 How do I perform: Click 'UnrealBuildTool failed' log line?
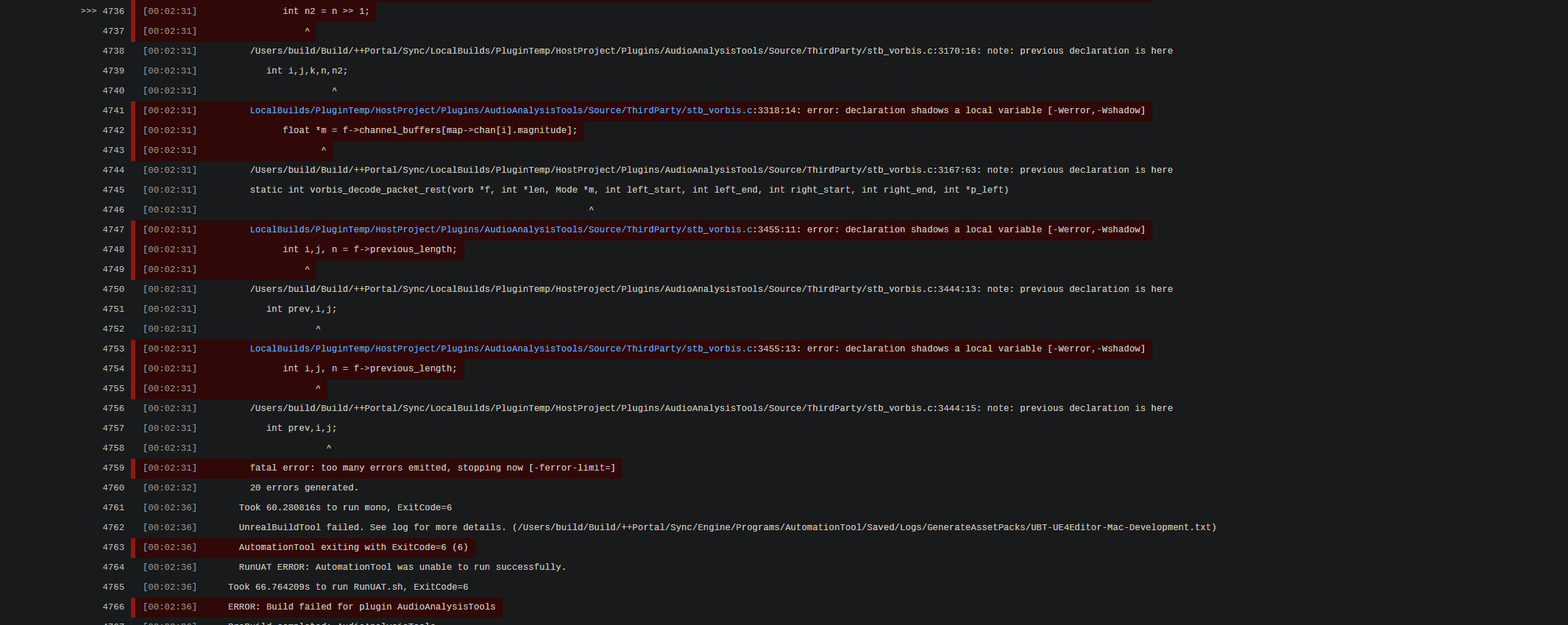tap(728, 527)
